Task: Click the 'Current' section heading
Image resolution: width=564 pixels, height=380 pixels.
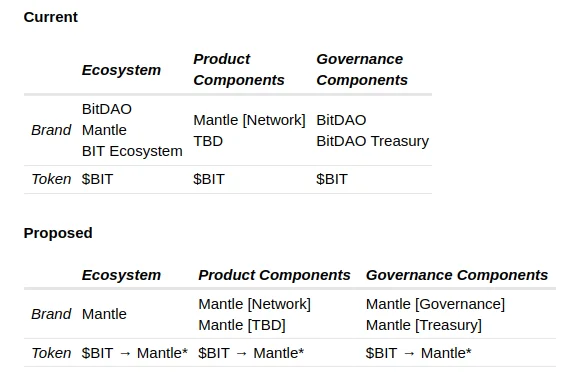Action: pyautogui.click(x=51, y=17)
